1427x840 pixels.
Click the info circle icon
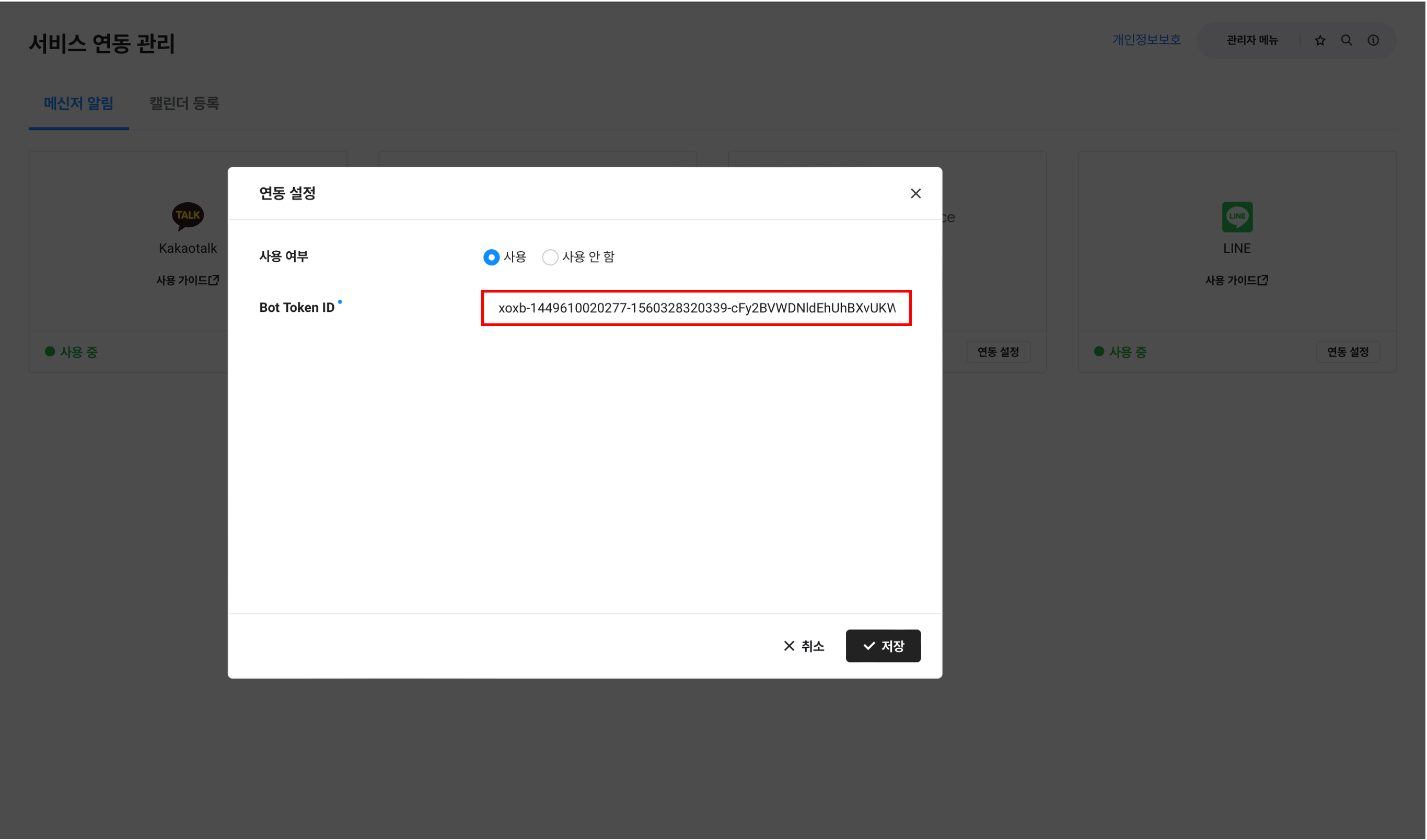click(1373, 40)
